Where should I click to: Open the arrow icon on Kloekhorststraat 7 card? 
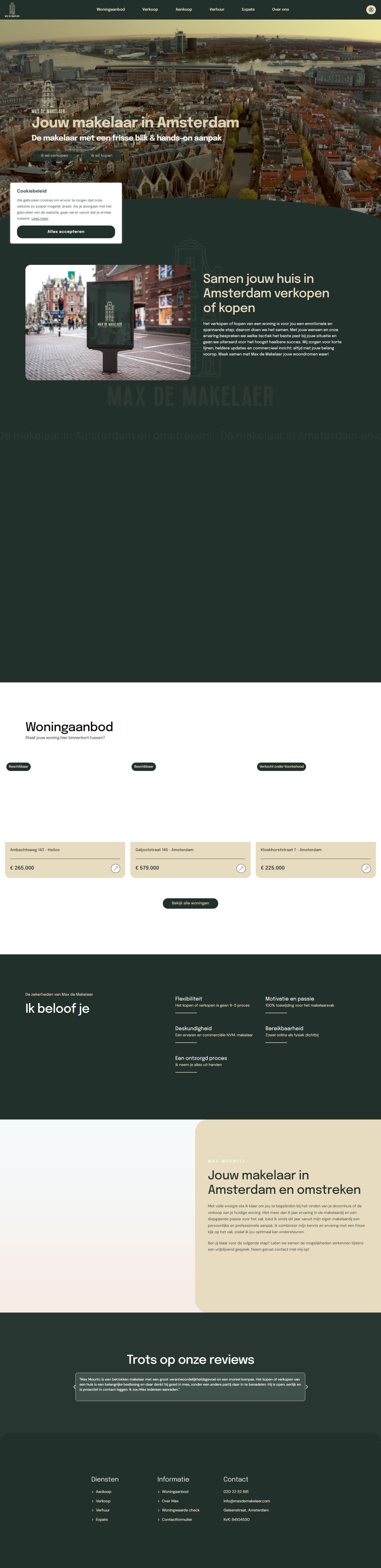366,869
